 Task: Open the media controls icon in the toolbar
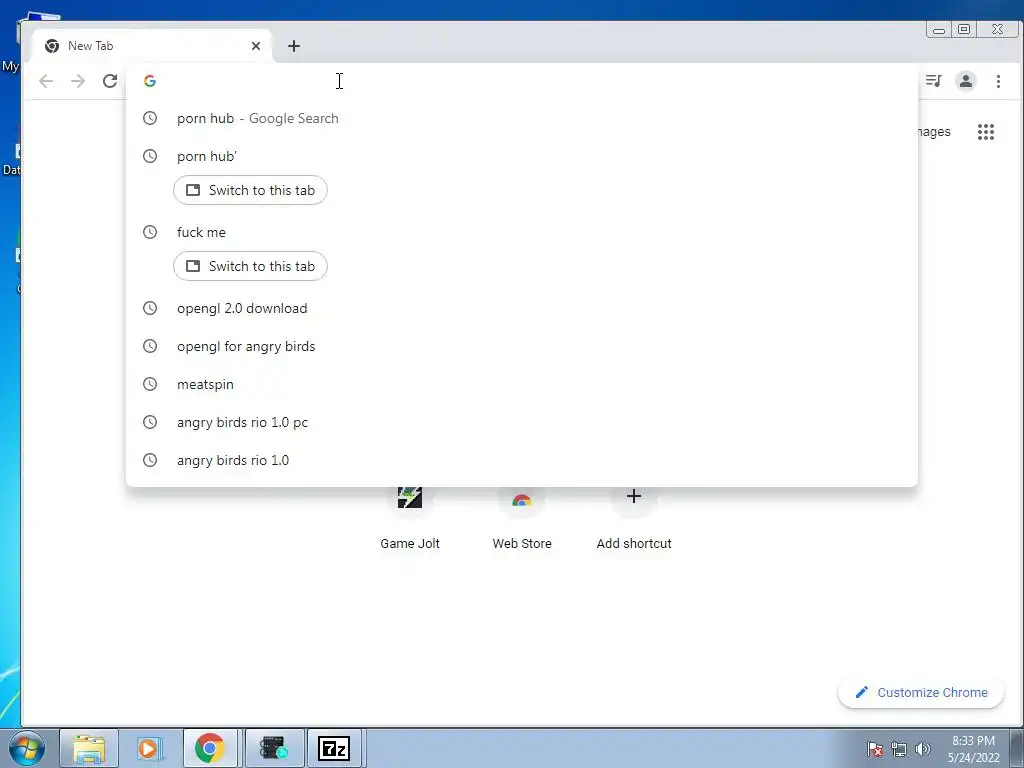pos(934,81)
